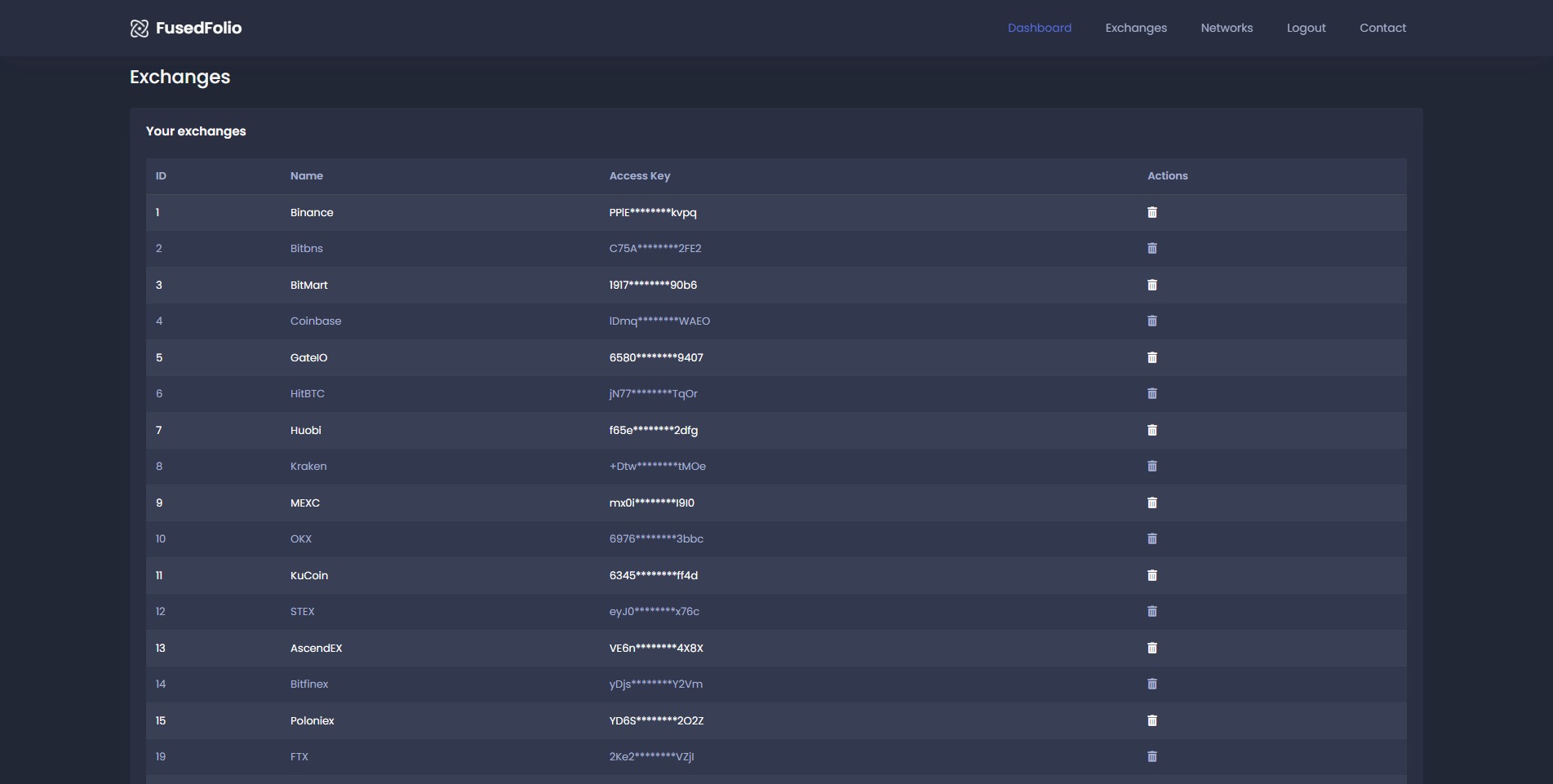Click the HitBTC name cell
Viewport: 1553px width, 784px height.
308,394
